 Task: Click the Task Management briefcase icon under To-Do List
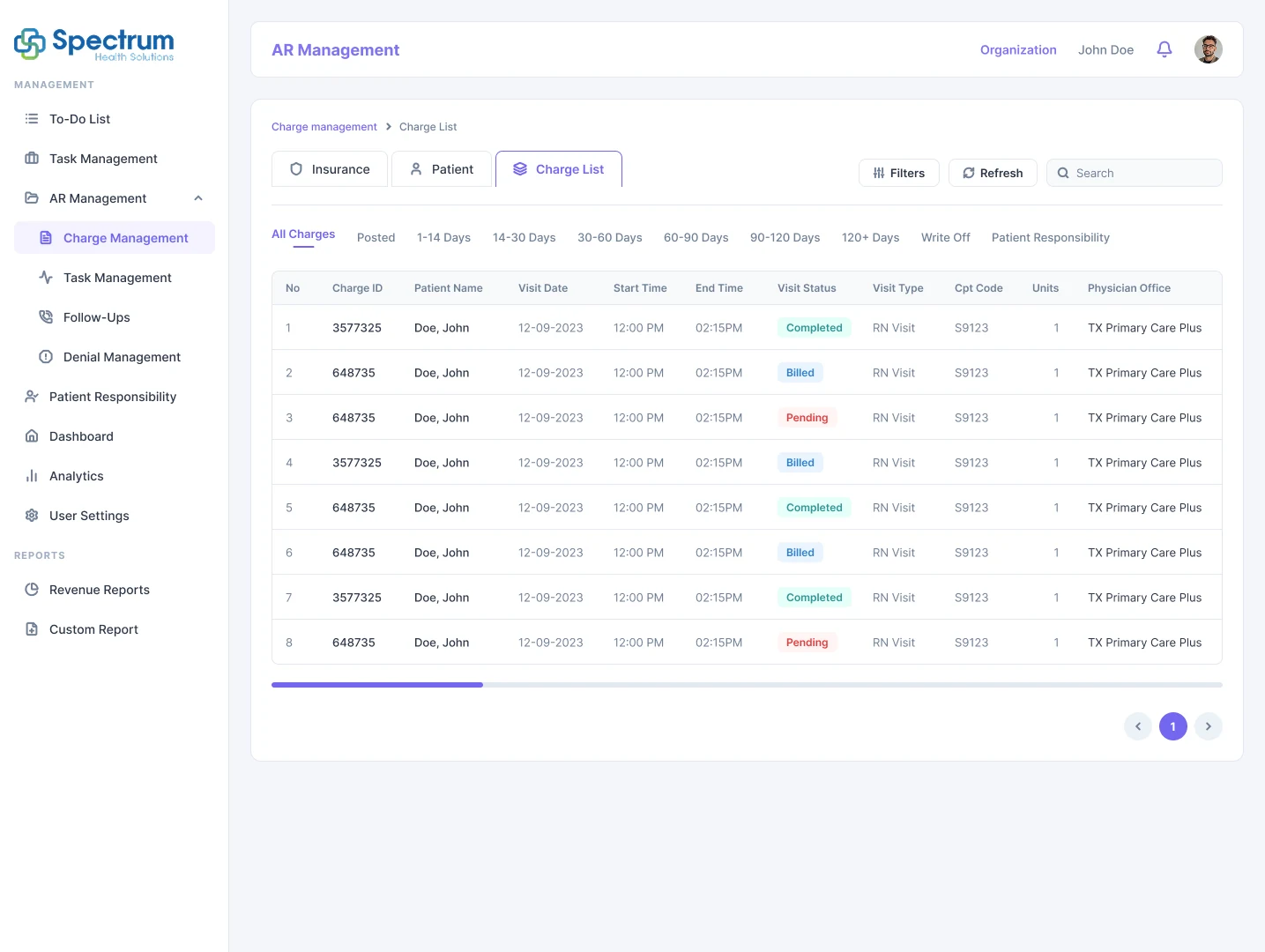pyautogui.click(x=32, y=159)
